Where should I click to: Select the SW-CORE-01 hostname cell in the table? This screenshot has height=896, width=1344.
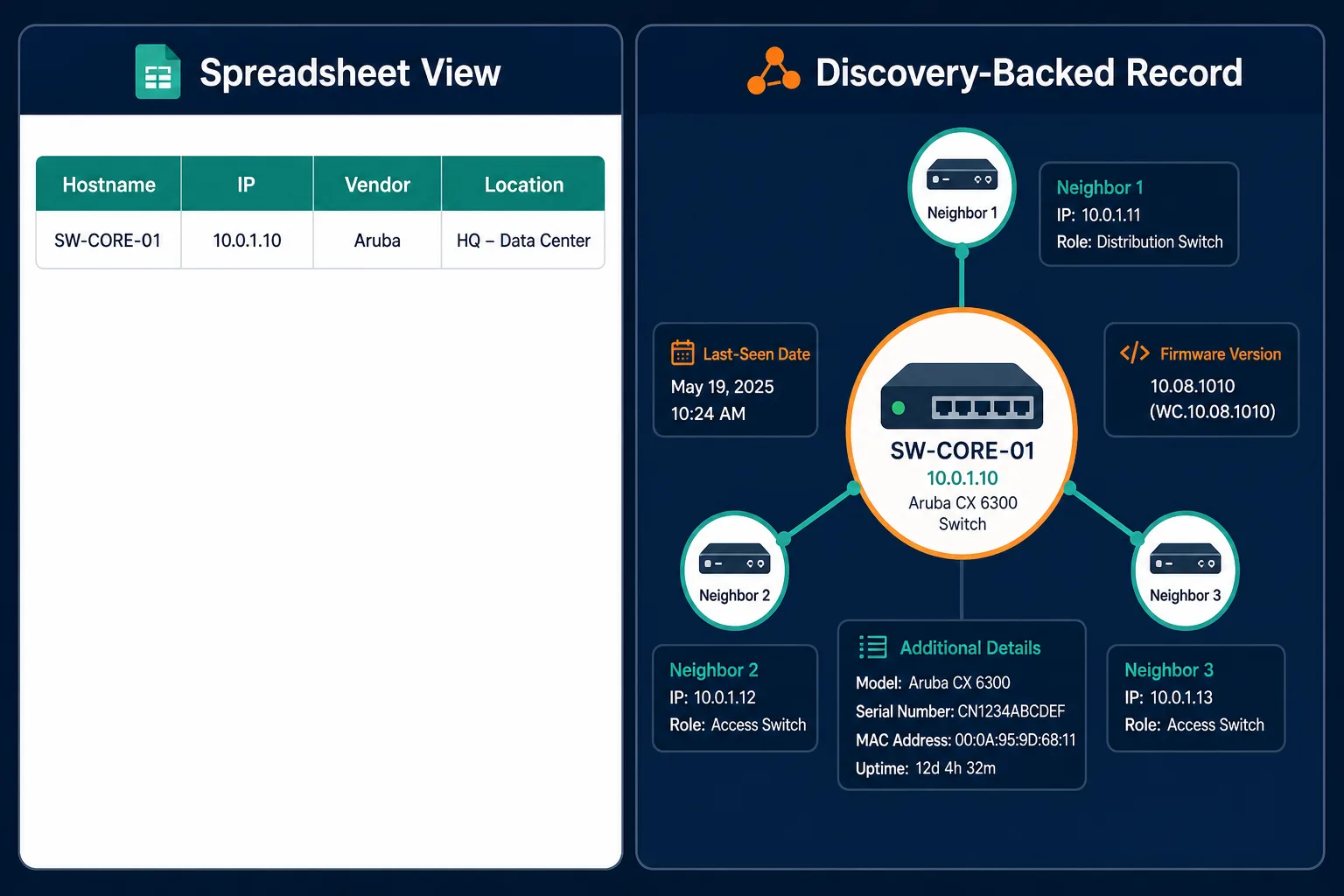pyautogui.click(x=108, y=240)
